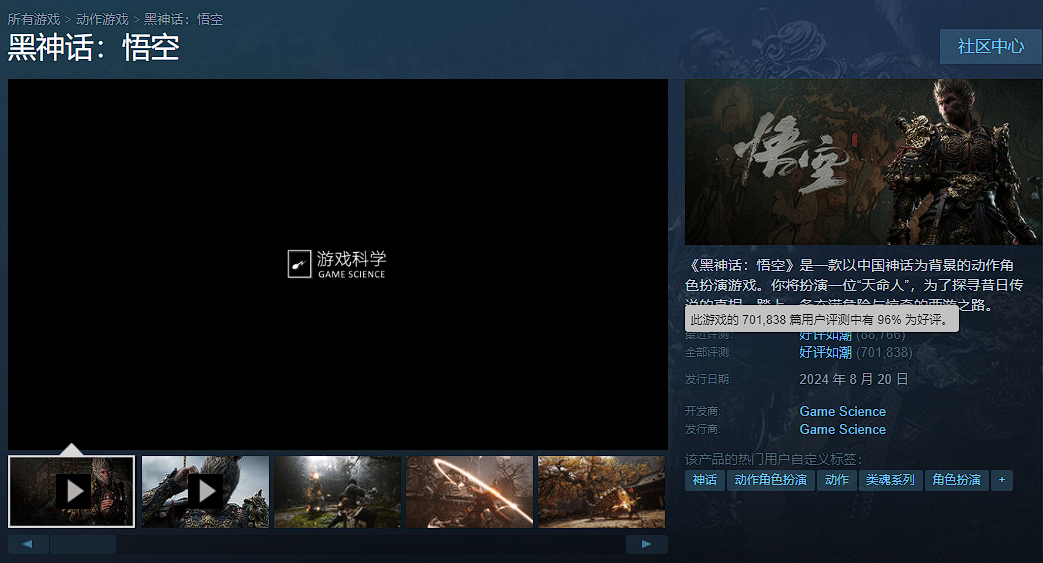Select the 类魂系列 tag

click(x=890, y=480)
